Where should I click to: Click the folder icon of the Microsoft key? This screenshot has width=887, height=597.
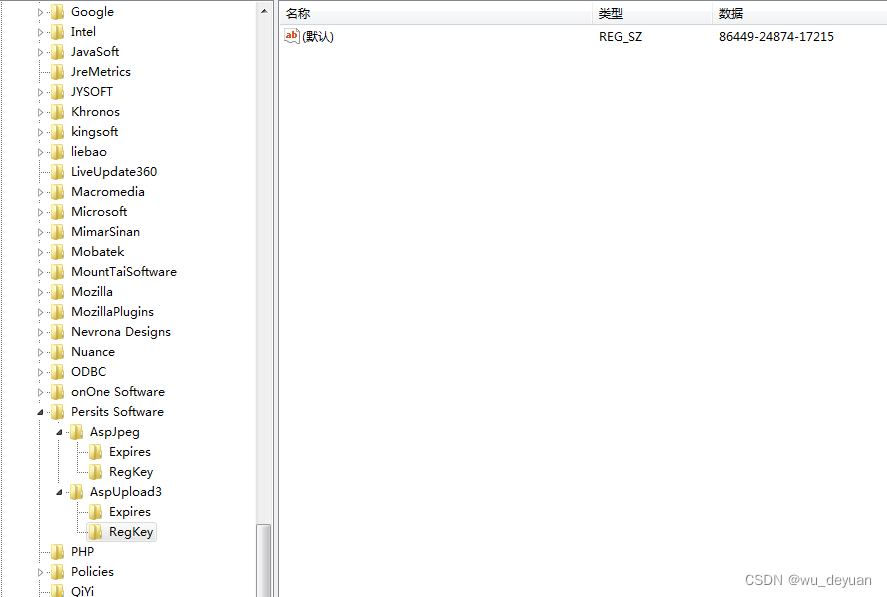(x=59, y=211)
